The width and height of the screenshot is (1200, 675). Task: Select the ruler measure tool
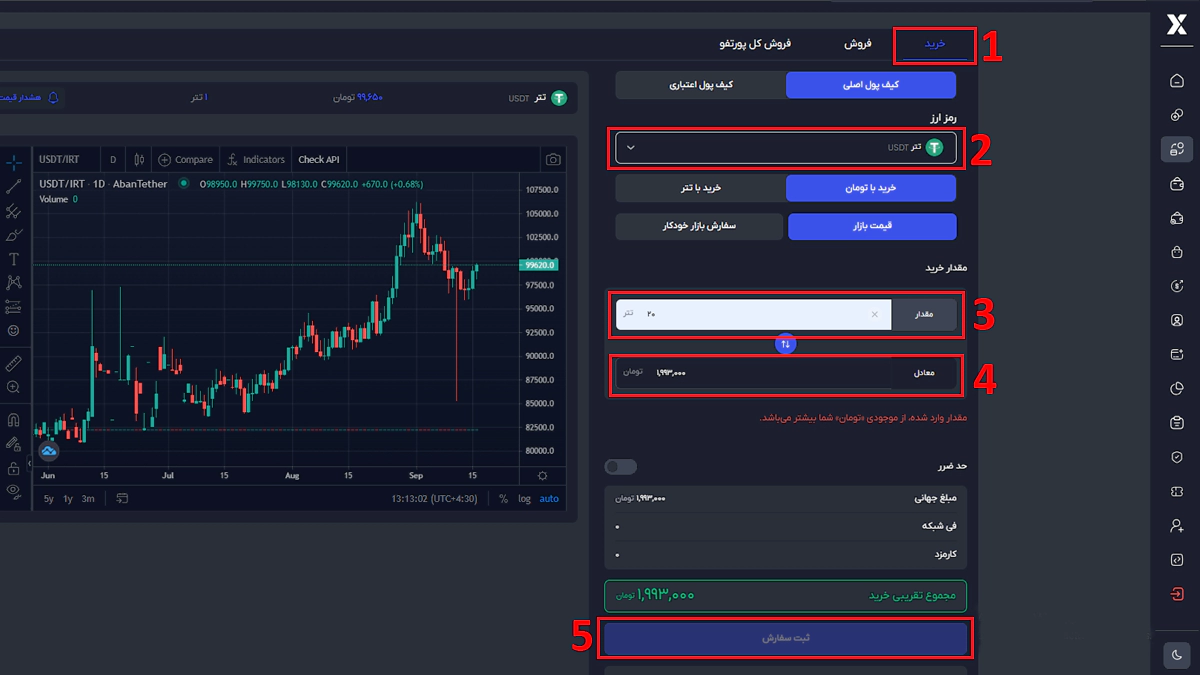[14, 361]
